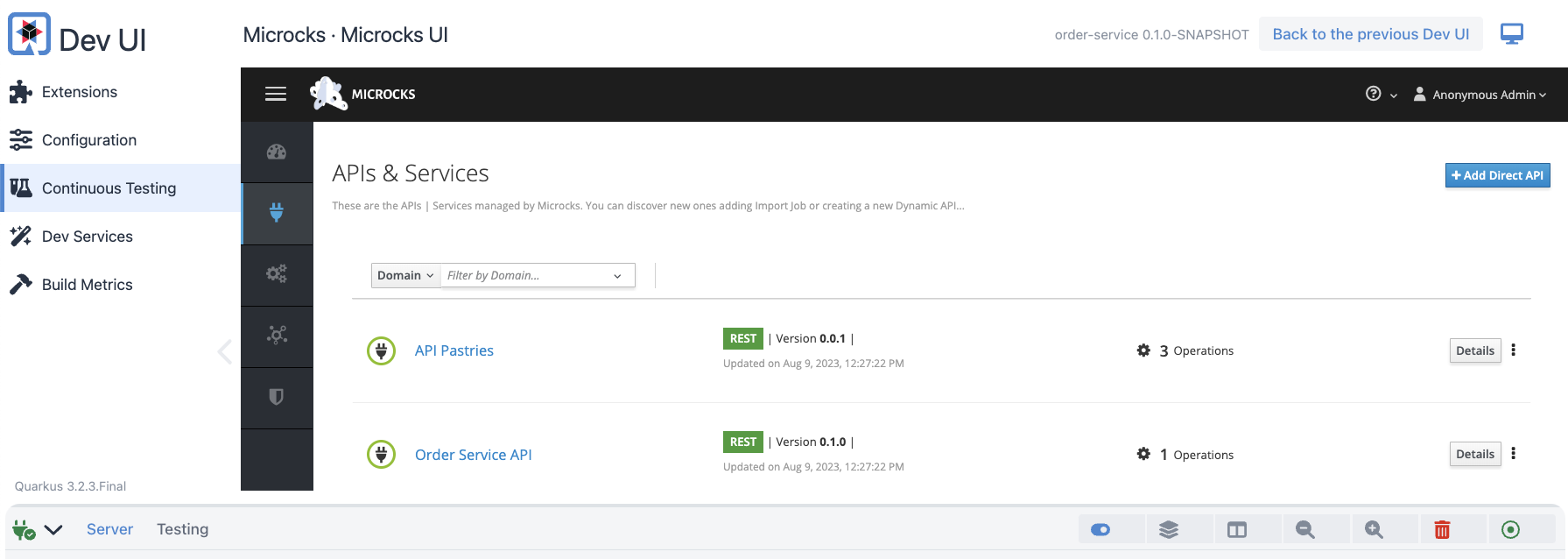Toggle the log switch in footer
1568x559 pixels.
(x=1100, y=529)
